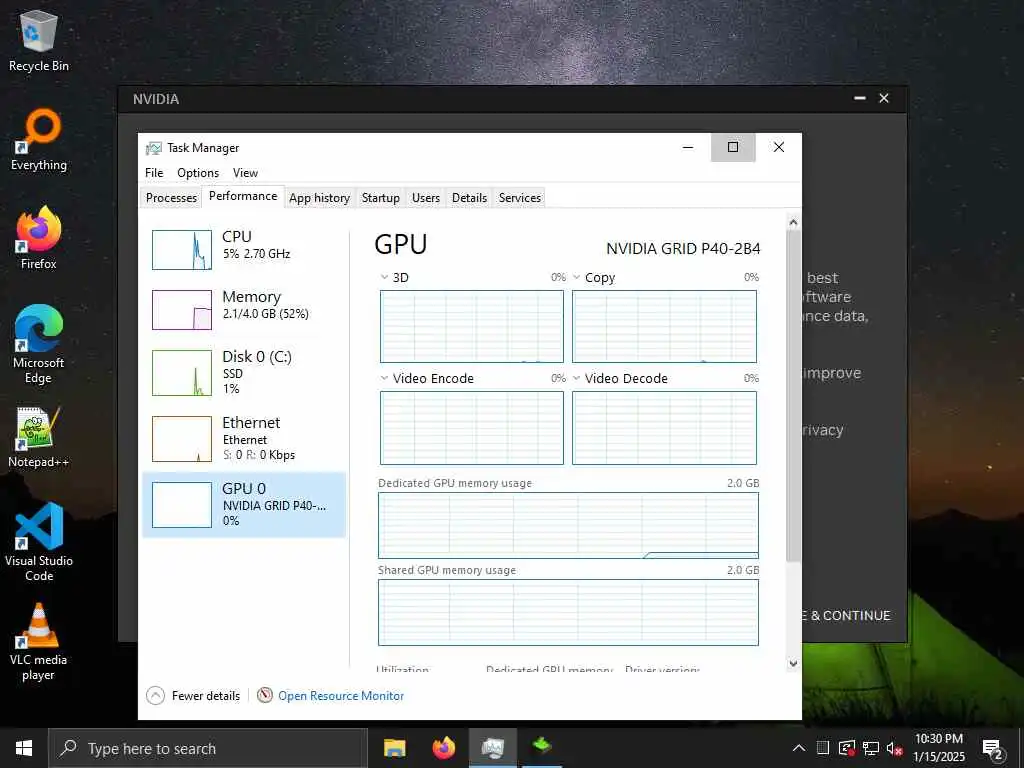
Task: Open the View menu in Task Manager
Action: [x=246, y=173]
